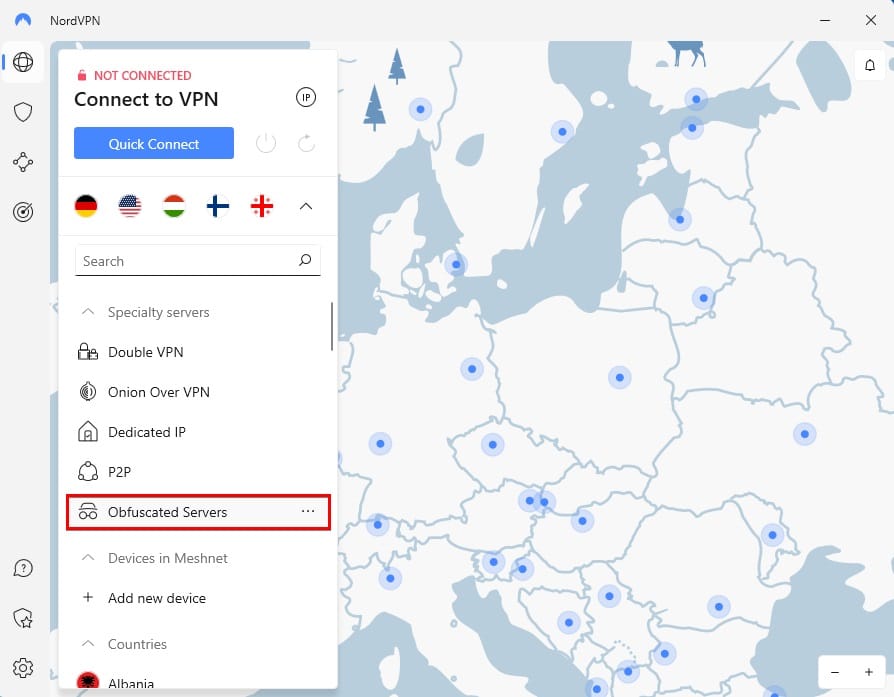Select Dedicated IP option
This screenshot has width=894, height=697.
pos(198,432)
